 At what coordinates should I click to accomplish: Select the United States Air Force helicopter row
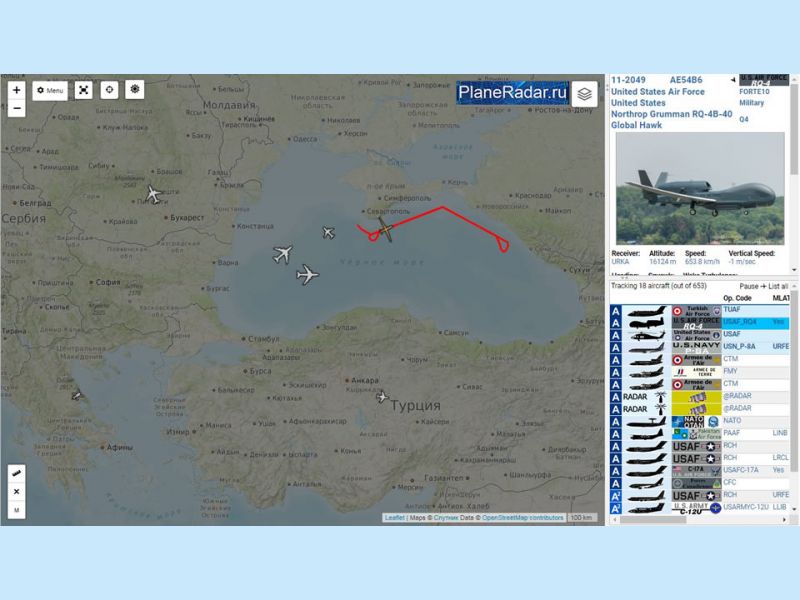click(699, 335)
